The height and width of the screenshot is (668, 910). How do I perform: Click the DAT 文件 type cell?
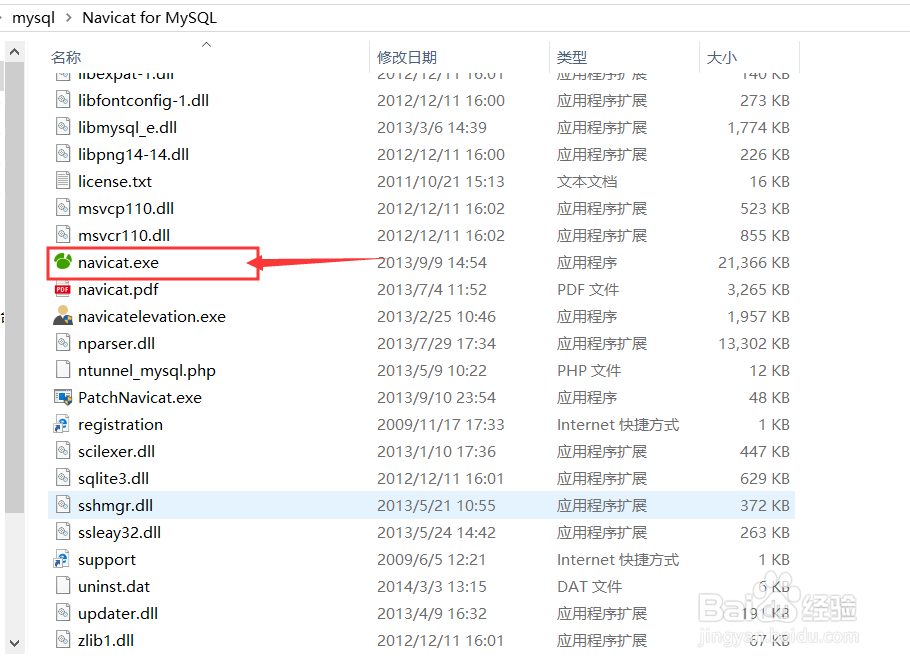[x=589, y=587]
